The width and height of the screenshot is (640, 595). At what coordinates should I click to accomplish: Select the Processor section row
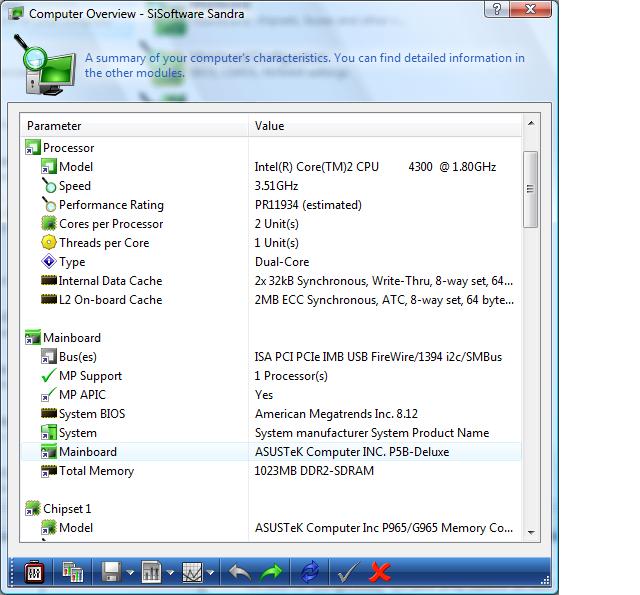click(271, 148)
